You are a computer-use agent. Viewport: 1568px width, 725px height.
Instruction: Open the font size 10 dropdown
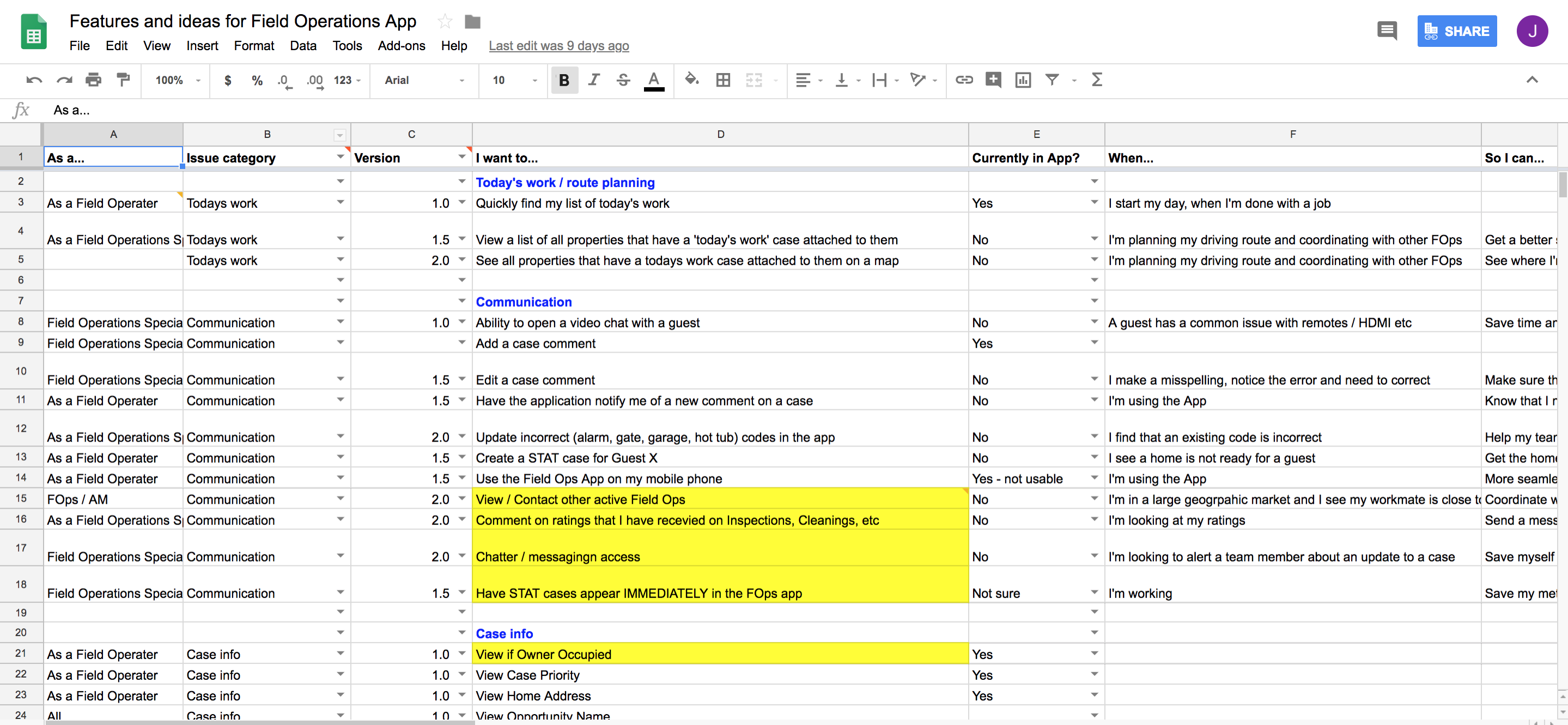(514, 80)
